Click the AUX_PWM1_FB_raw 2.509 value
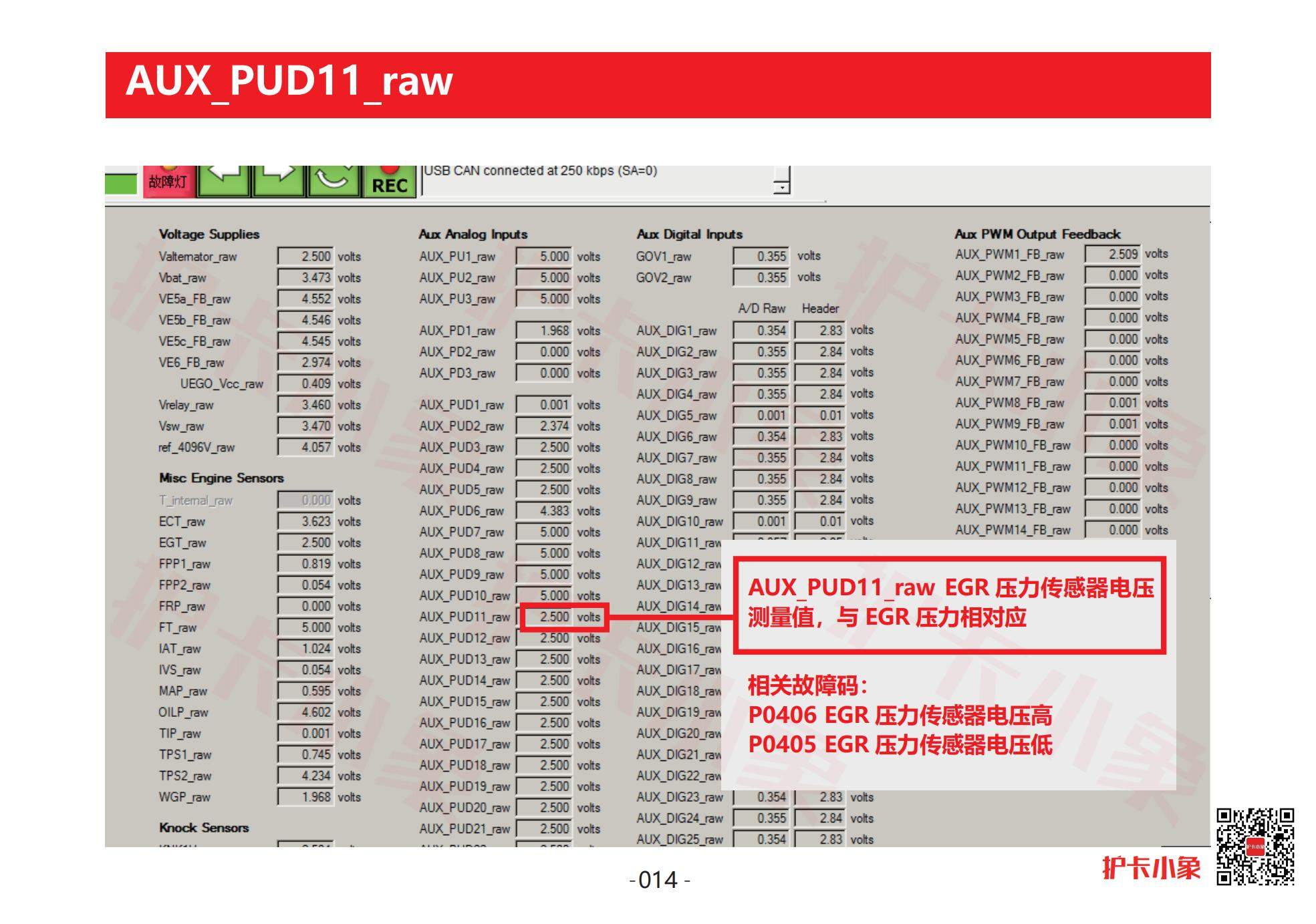 1112,255
